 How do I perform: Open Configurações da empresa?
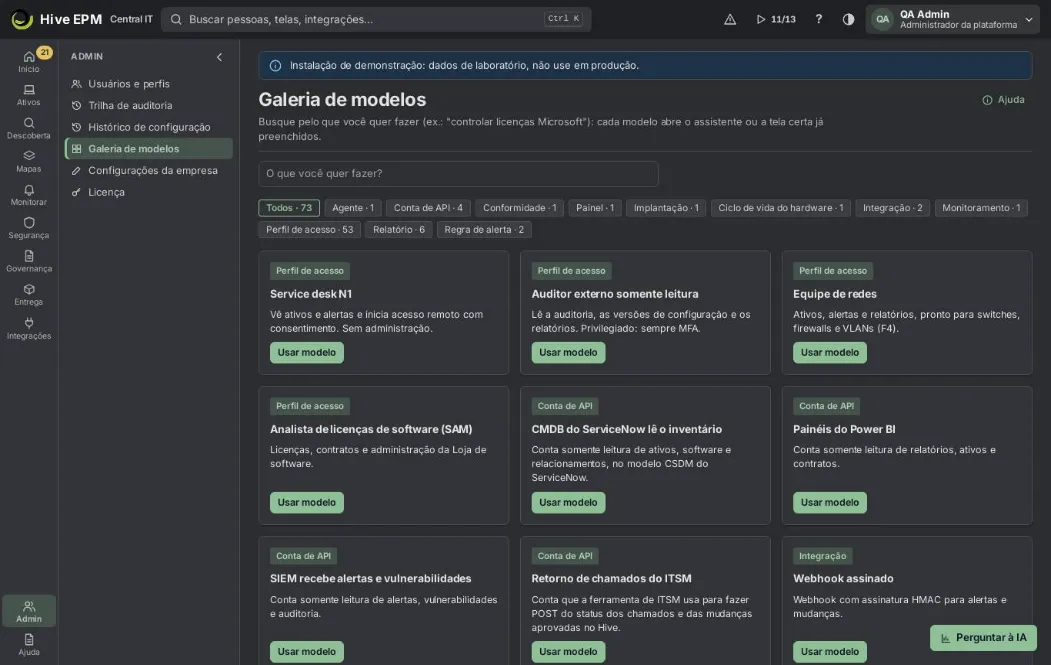pos(149,170)
